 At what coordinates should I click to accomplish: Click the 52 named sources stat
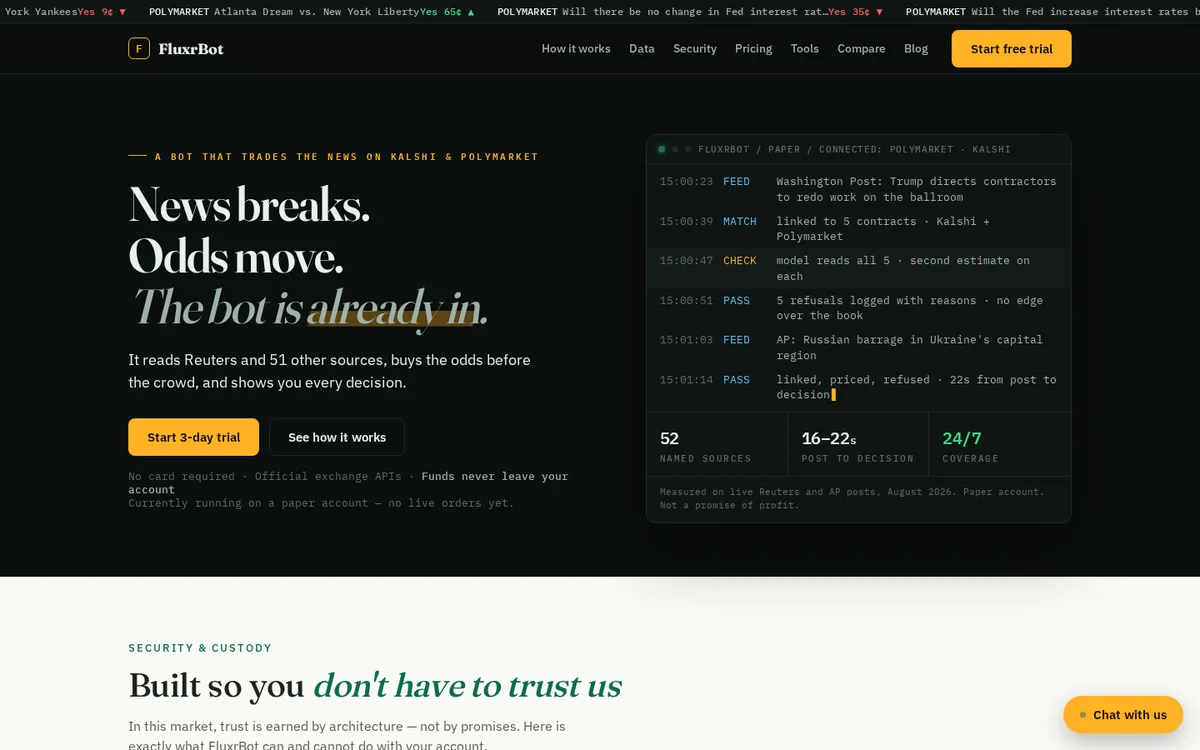[x=717, y=445]
